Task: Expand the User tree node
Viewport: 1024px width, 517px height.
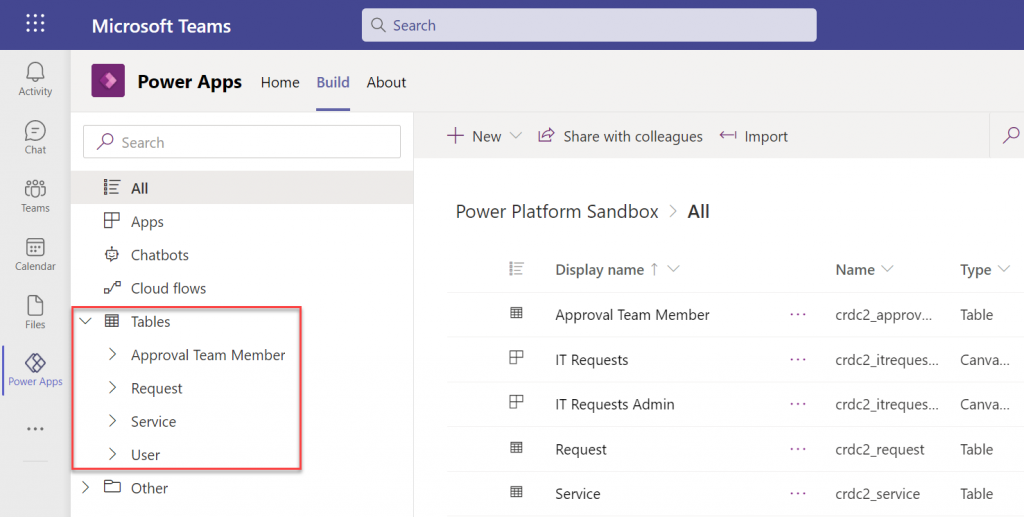Action: tap(112, 454)
